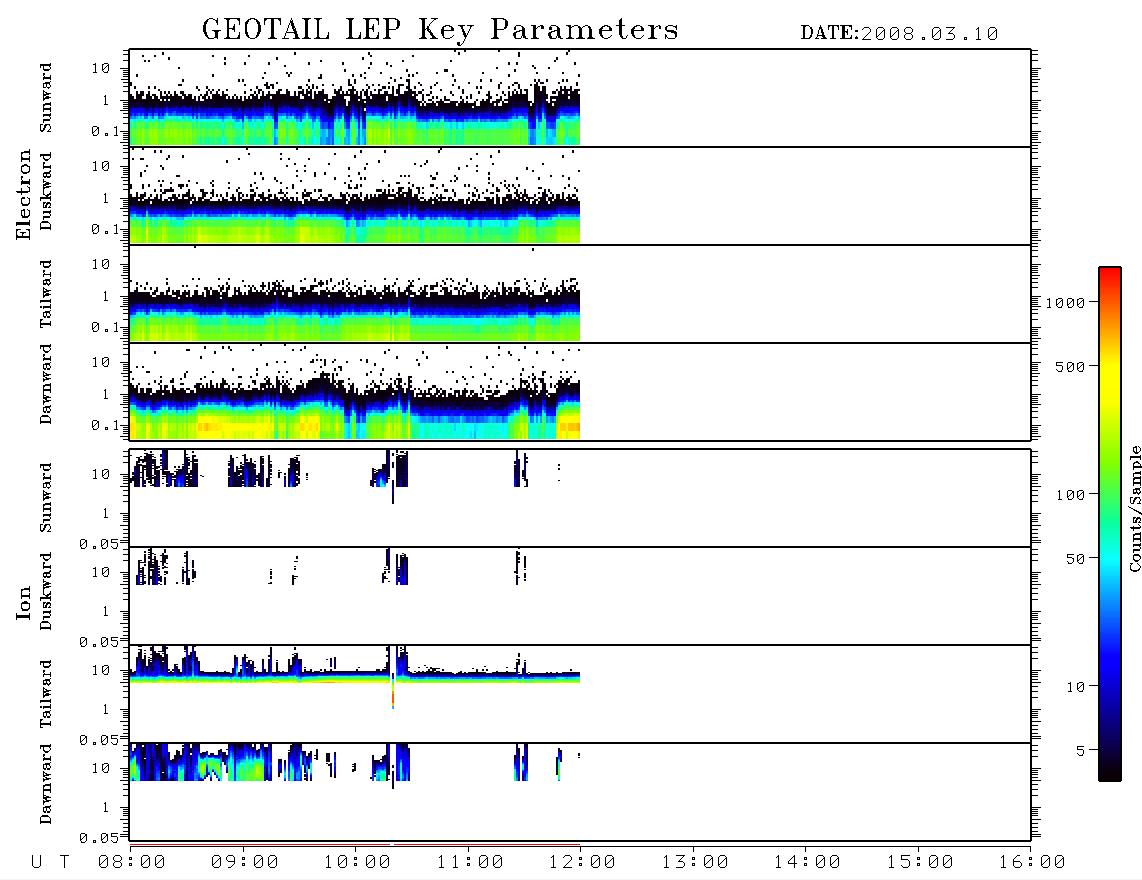Screen dimensions: 1142x880
Task: Click the Electron Sunward spectrogram panel
Action: click(x=580, y=98)
